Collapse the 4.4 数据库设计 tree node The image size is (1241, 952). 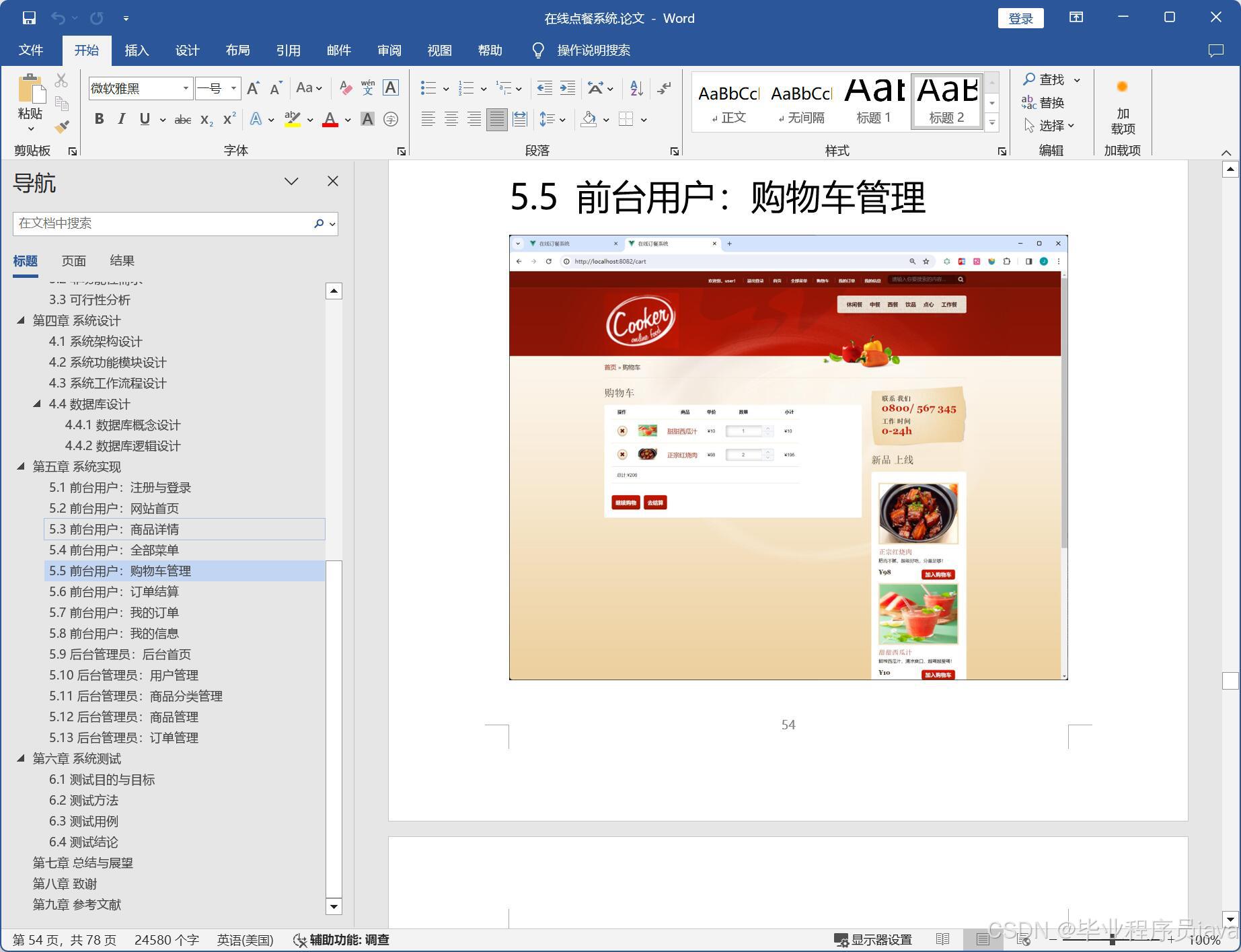pyautogui.click(x=37, y=404)
